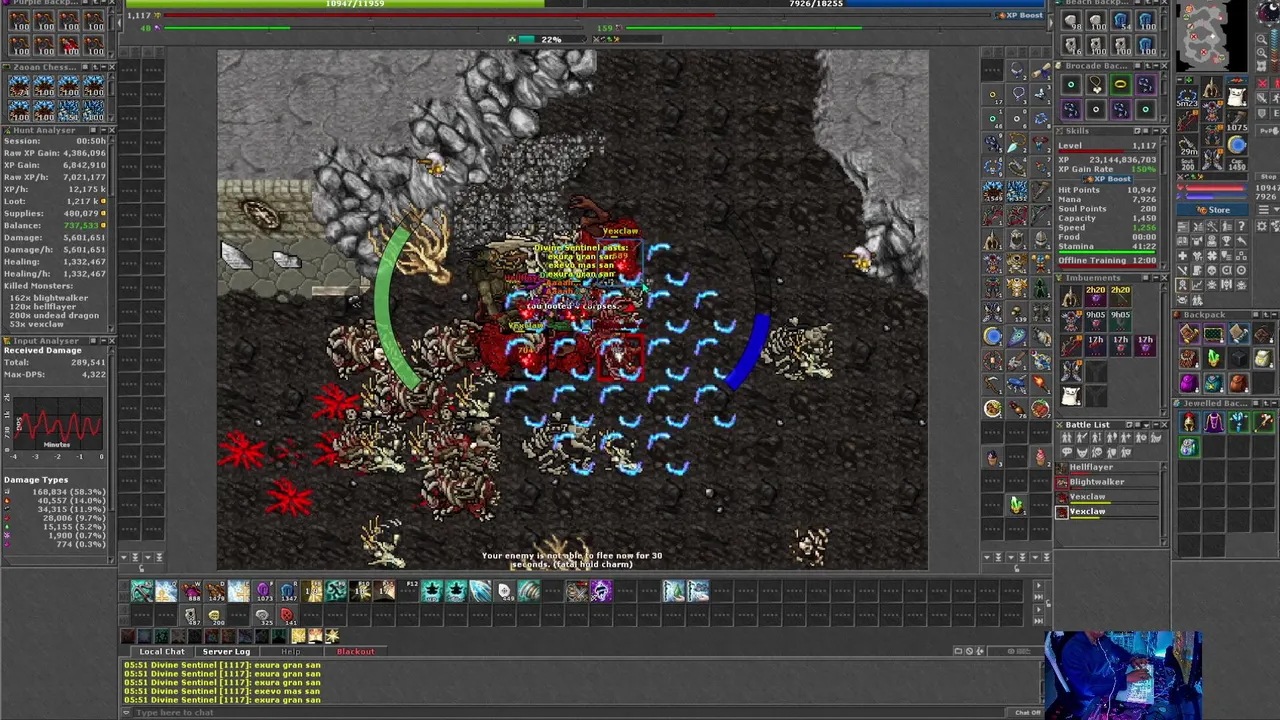Use second-row hotkey item showing 487

click(x=191, y=615)
